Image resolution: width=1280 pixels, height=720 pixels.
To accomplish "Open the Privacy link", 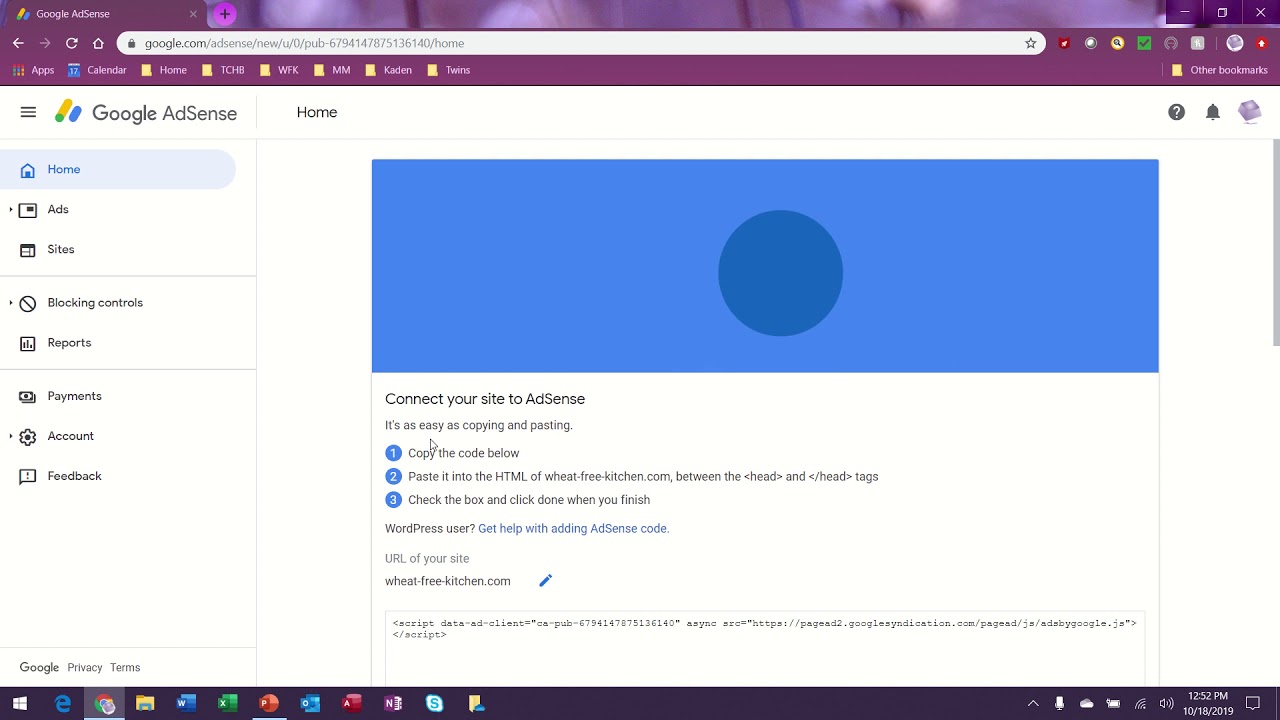I will 85,668.
